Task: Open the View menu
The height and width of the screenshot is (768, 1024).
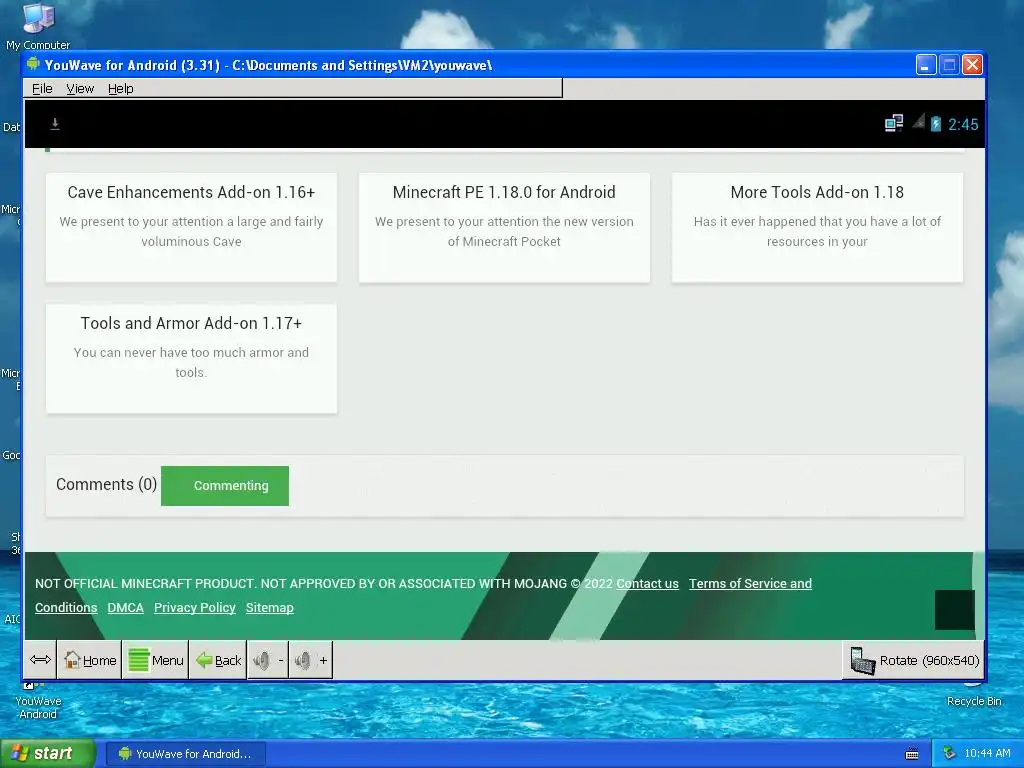Action: (80, 89)
